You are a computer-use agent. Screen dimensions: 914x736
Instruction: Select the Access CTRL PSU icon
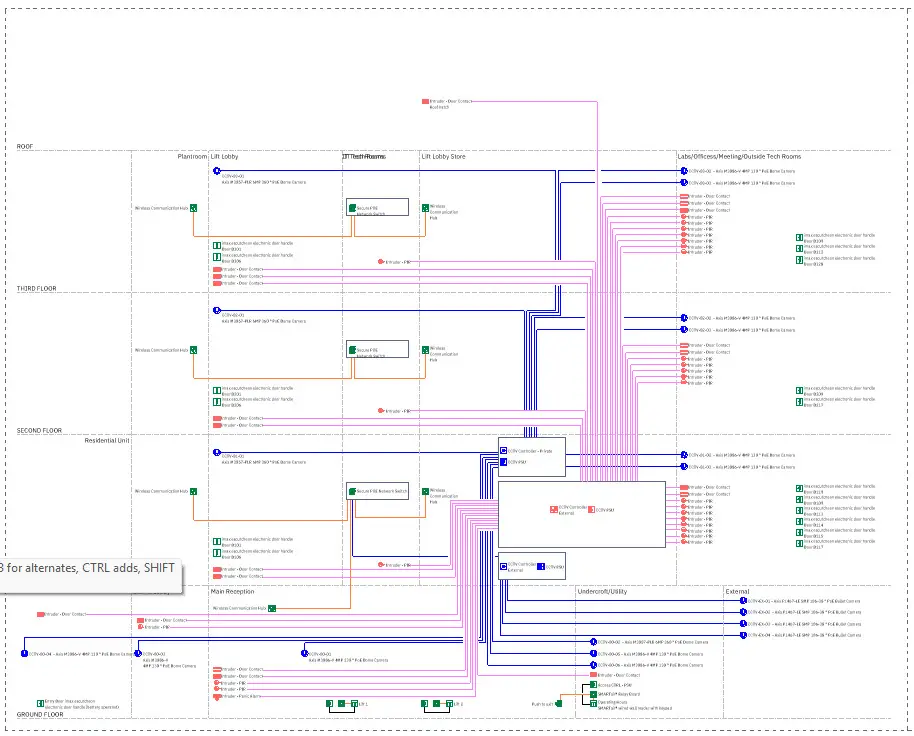pyautogui.click(x=593, y=685)
